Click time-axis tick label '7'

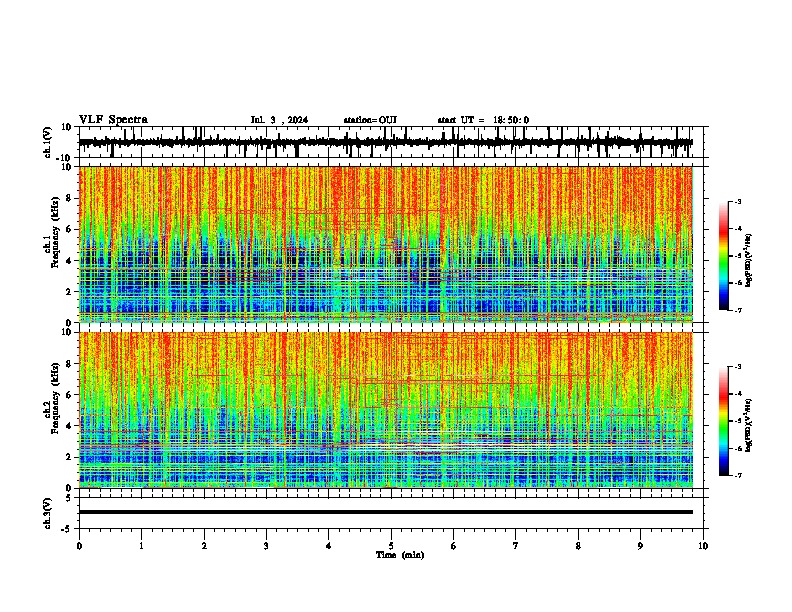tap(516, 546)
